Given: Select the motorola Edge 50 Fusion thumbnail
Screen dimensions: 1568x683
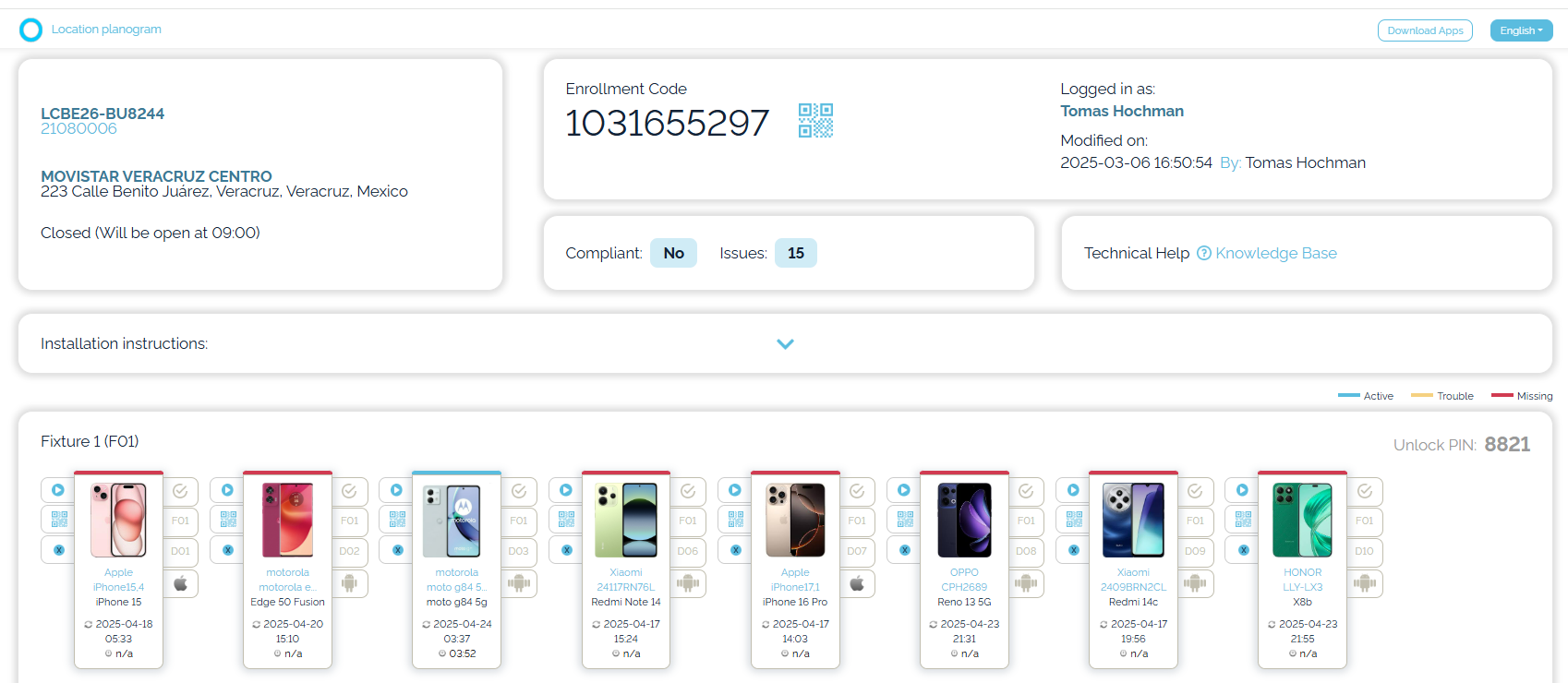Looking at the screenshot, I should [x=287, y=520].
